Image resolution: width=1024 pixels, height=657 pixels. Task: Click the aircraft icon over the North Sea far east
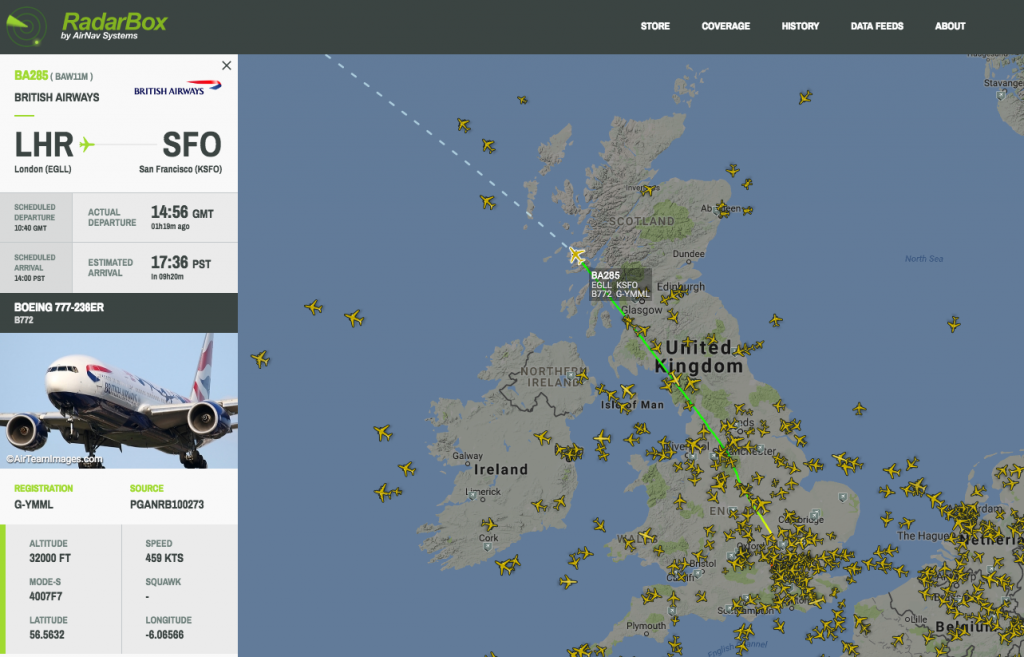[x=954, y=323]
